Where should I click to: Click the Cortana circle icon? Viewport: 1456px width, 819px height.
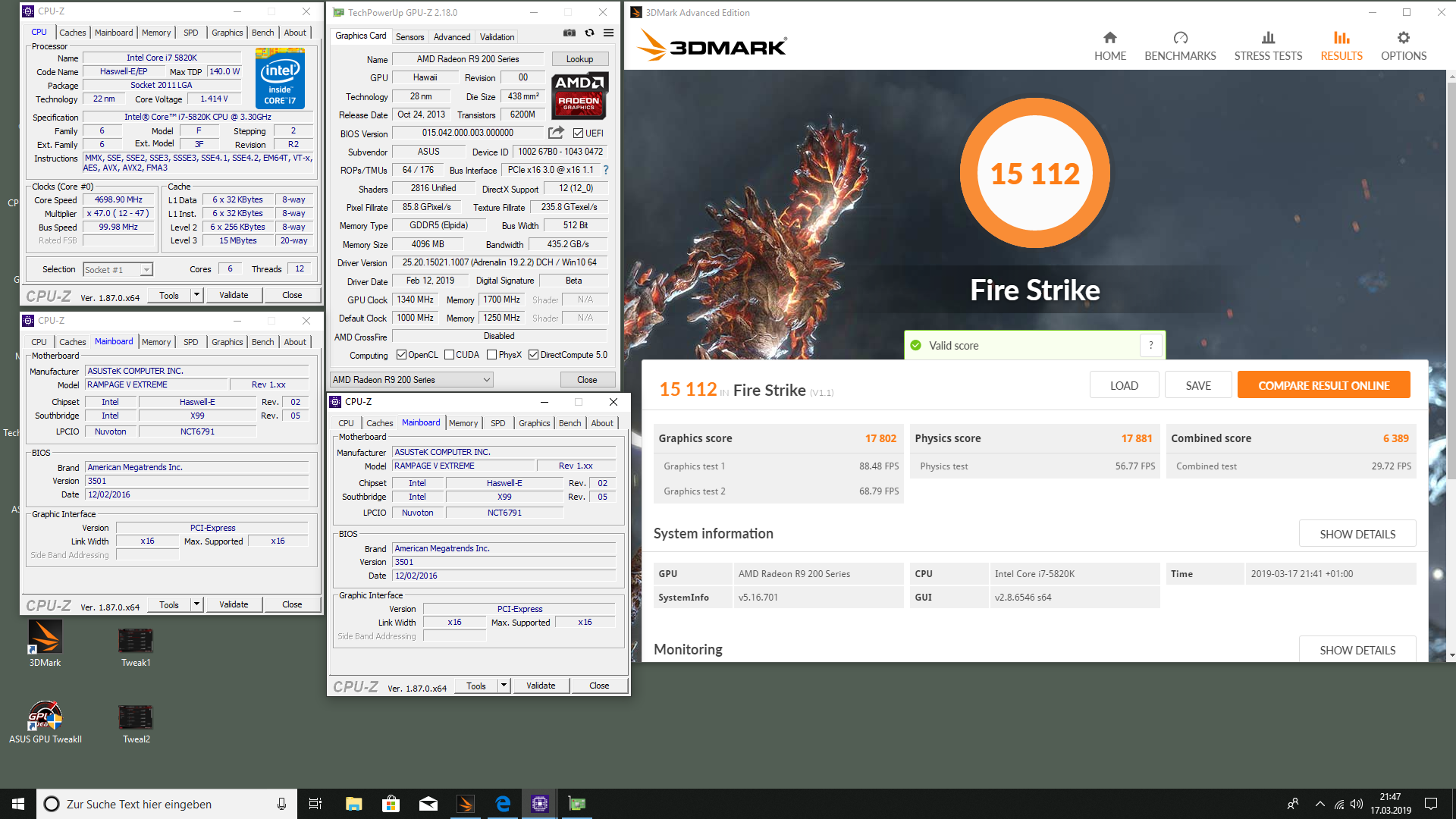pyautogui.click(x=52, y=804)
